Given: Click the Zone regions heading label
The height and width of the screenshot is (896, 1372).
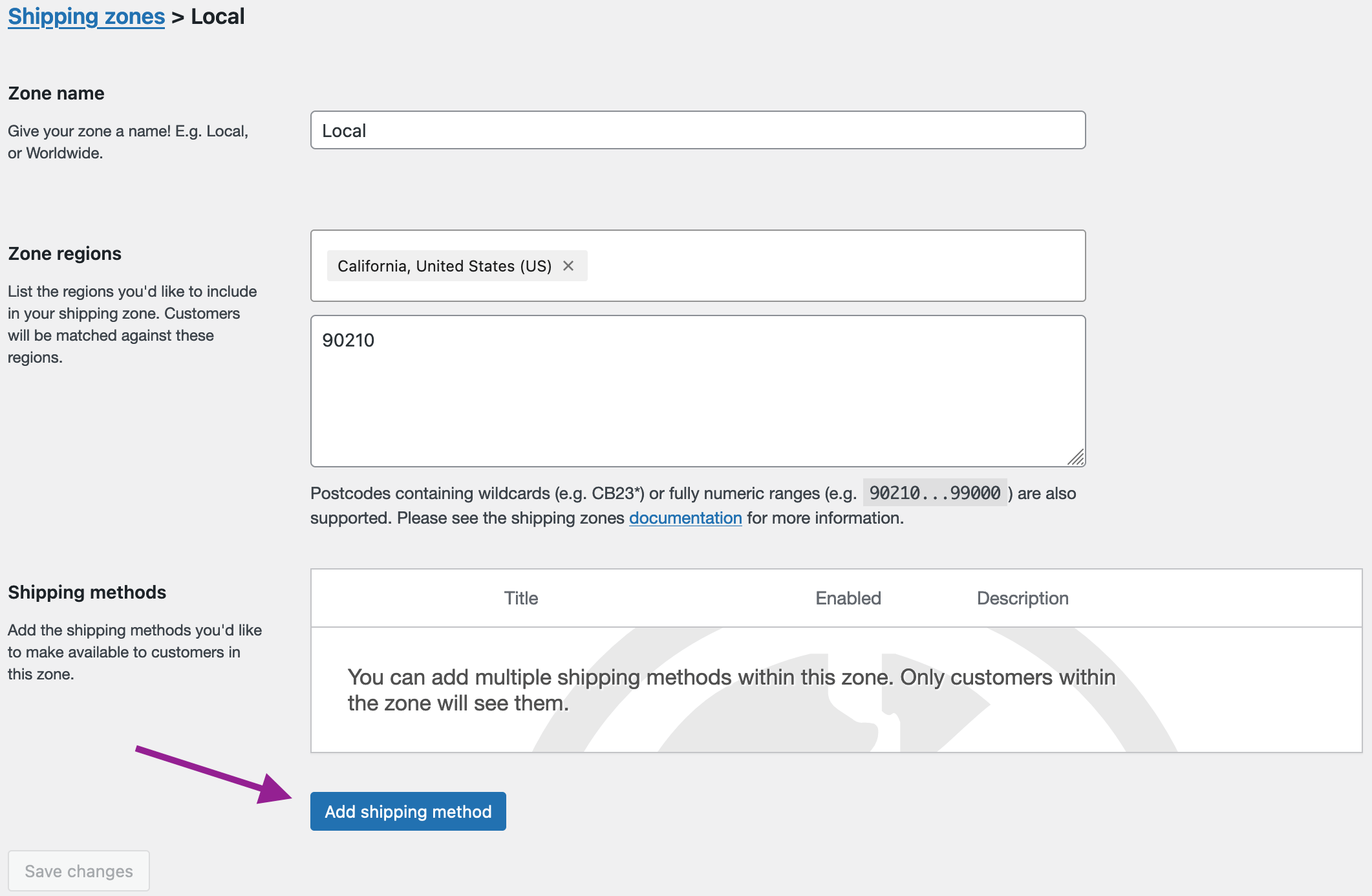Looking at the screenshot, I should click(x=64, y=253).
